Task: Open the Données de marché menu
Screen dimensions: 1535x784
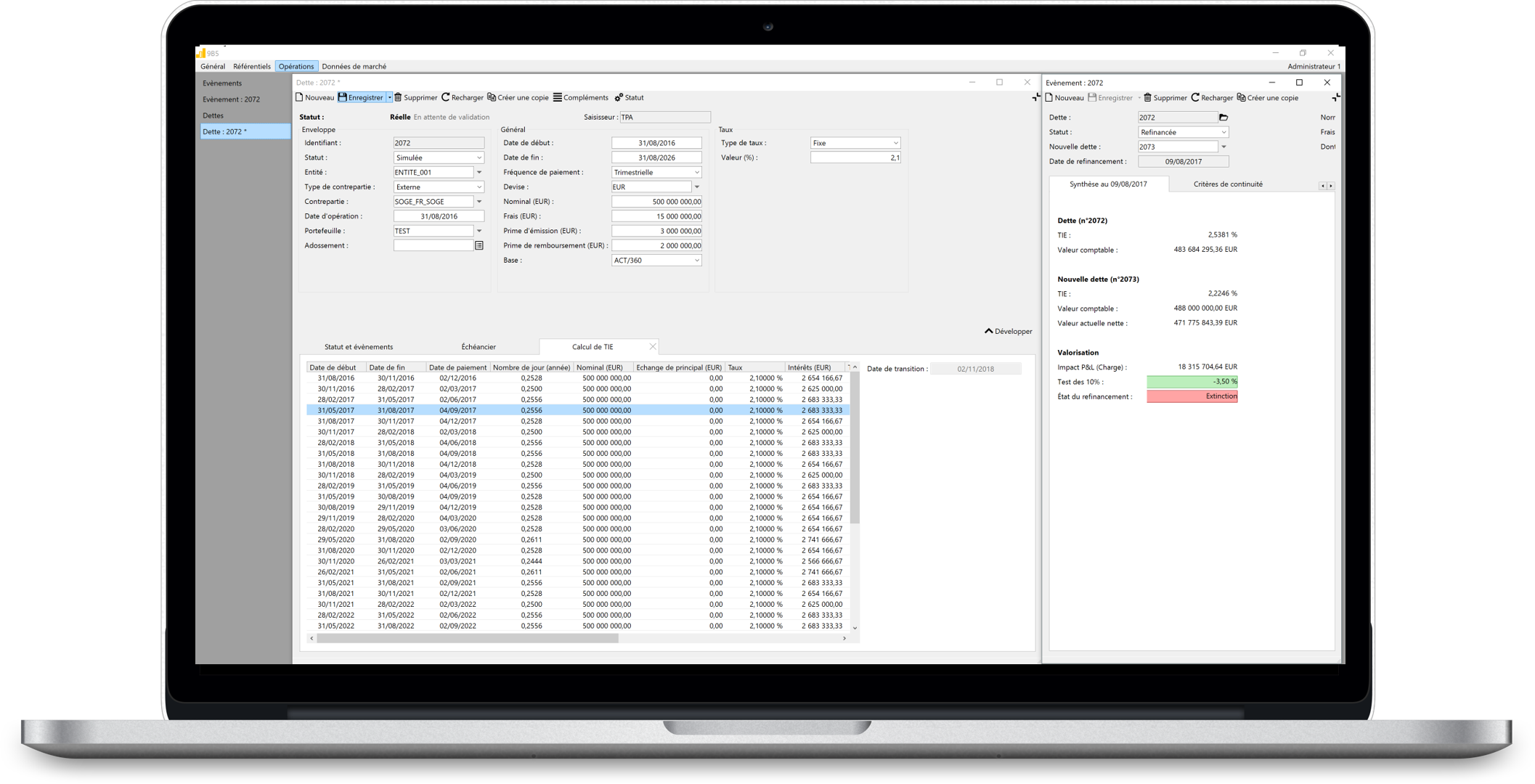Action: coord(354,66)
